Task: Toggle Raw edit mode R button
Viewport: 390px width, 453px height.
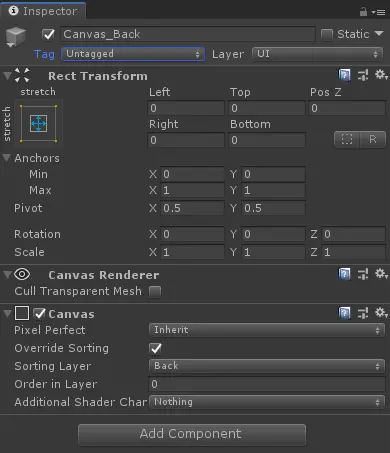Action: [373, 139]
